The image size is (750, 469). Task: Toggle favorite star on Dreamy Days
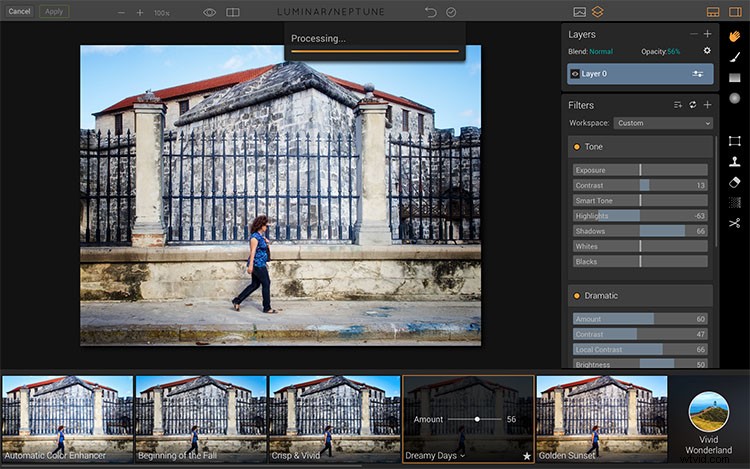tap(527, 456)
